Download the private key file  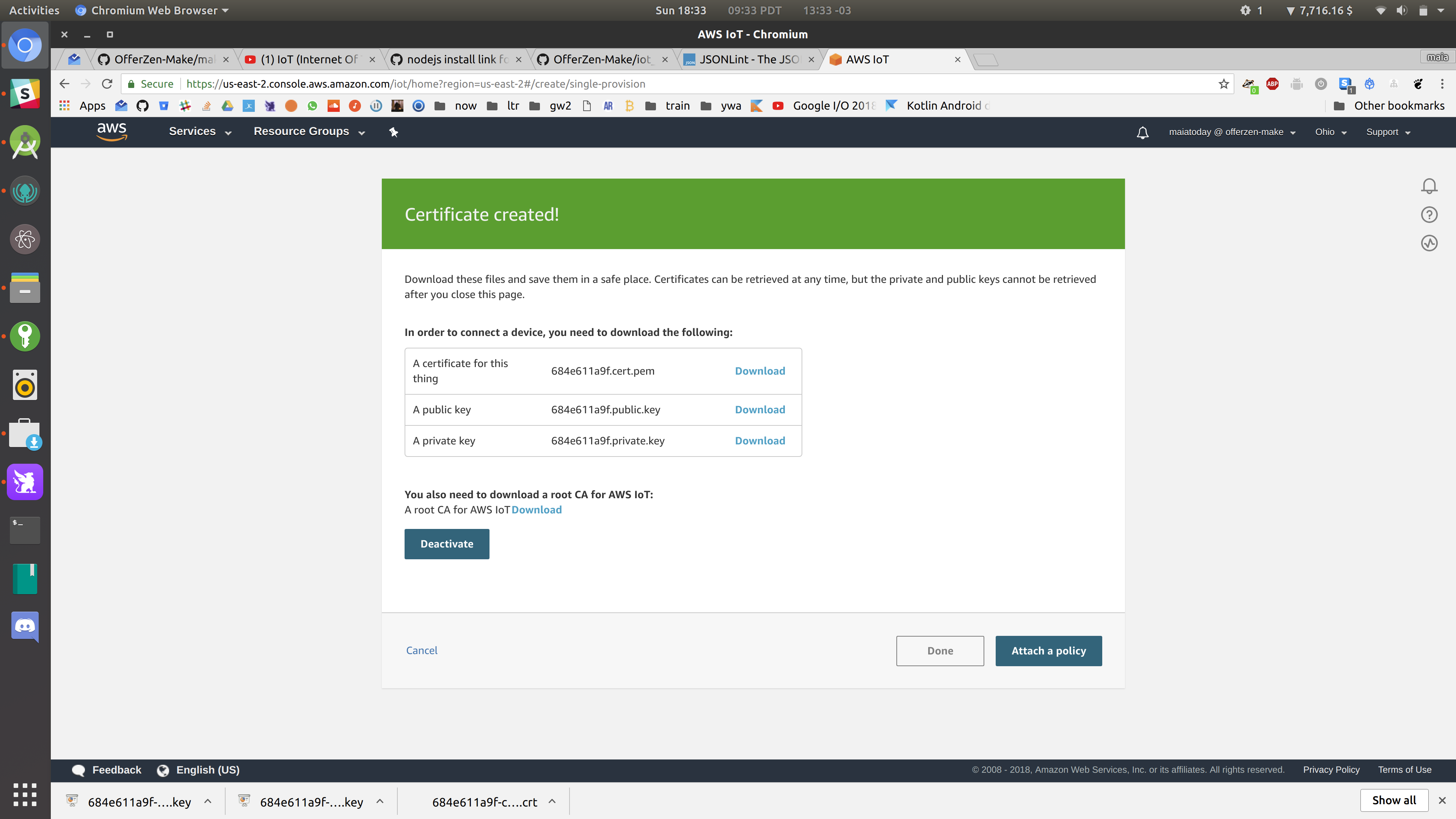coord(759,441)
